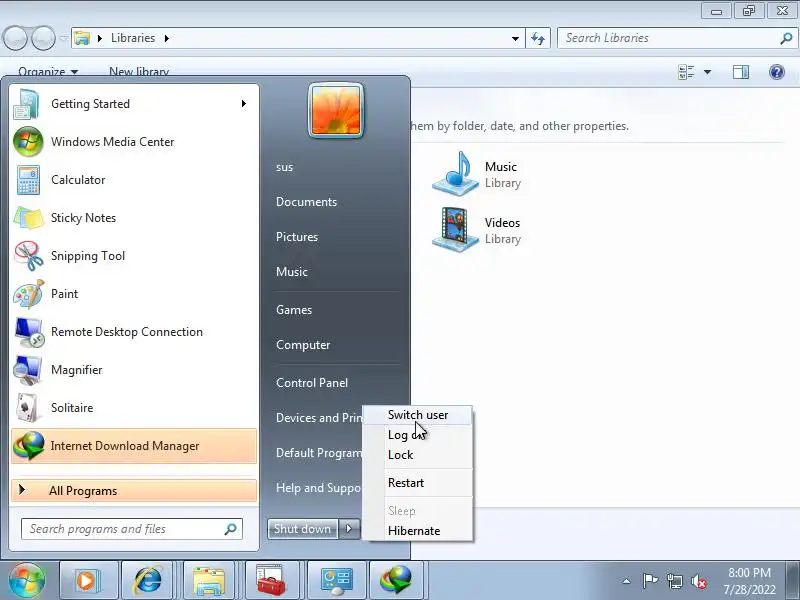Open the red toolbox taskbar icon
Screen dimensions: 800x600
(271, 581)
